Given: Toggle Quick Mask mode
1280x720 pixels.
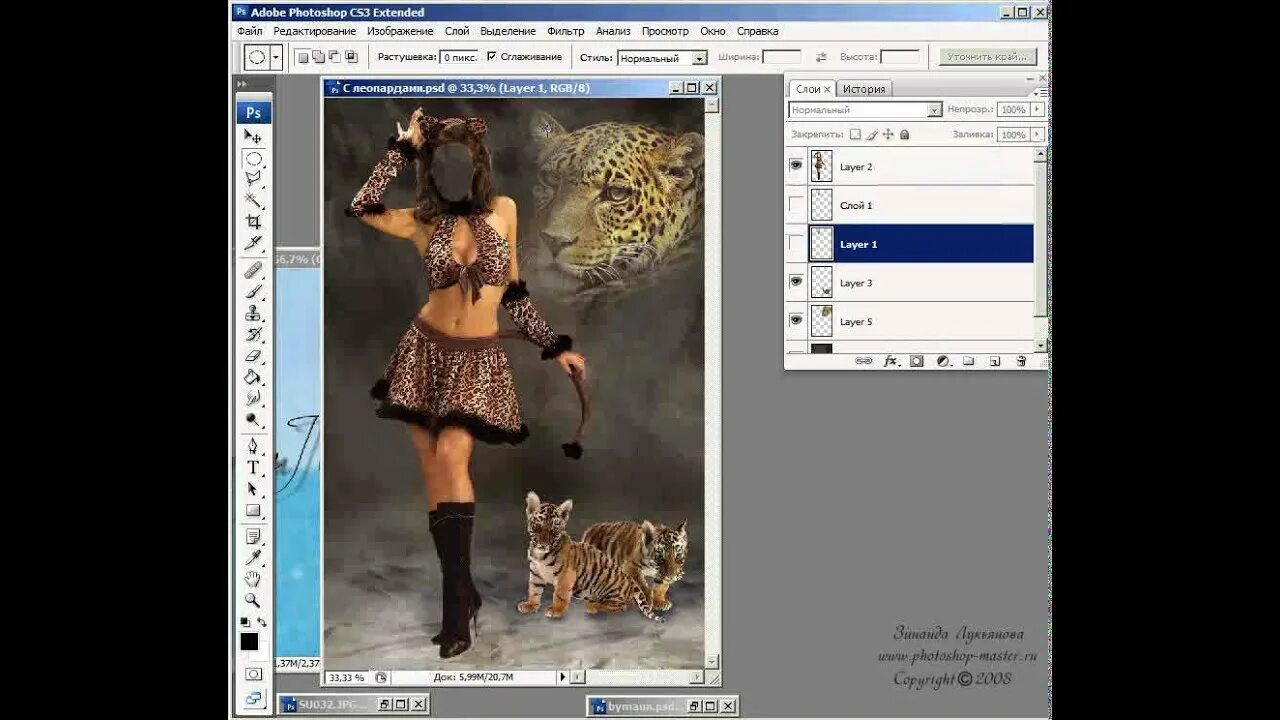Looking at the screenshot, I should (253, 674).
